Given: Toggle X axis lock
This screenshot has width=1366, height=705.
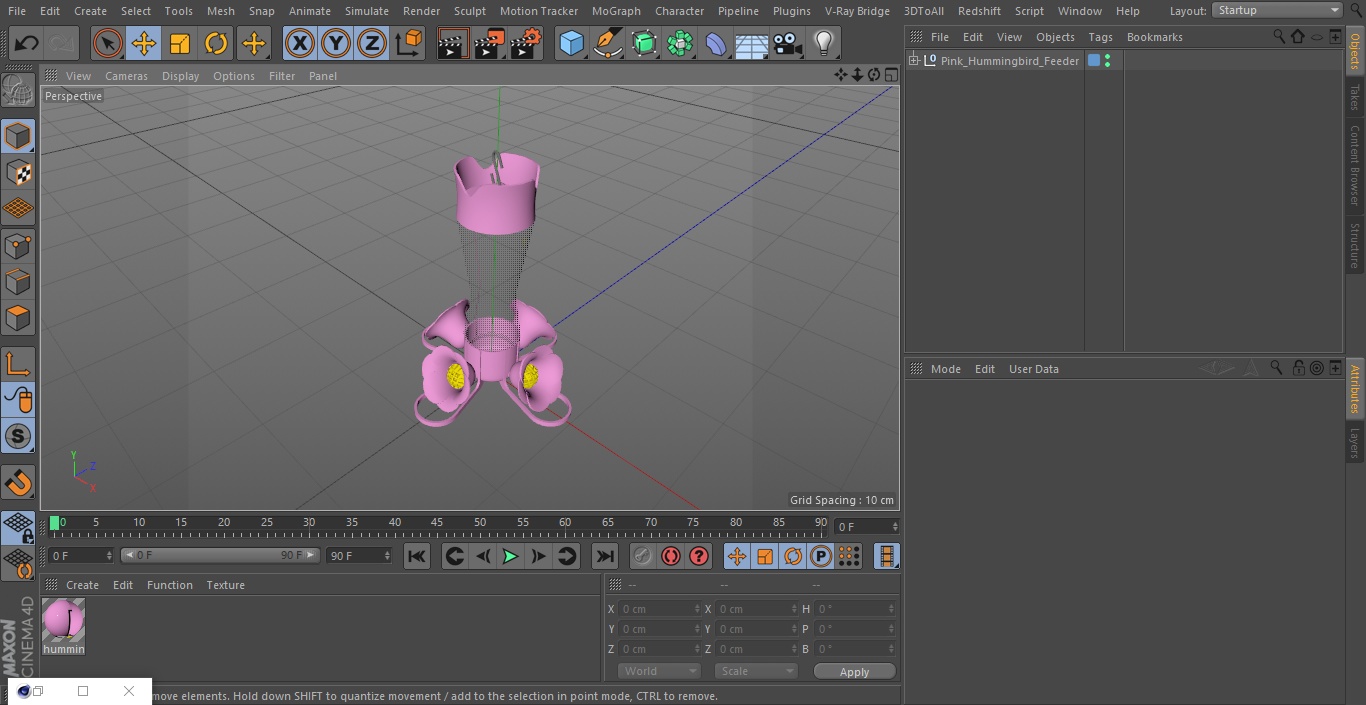Looking at the screenshot, I should 299,43.
